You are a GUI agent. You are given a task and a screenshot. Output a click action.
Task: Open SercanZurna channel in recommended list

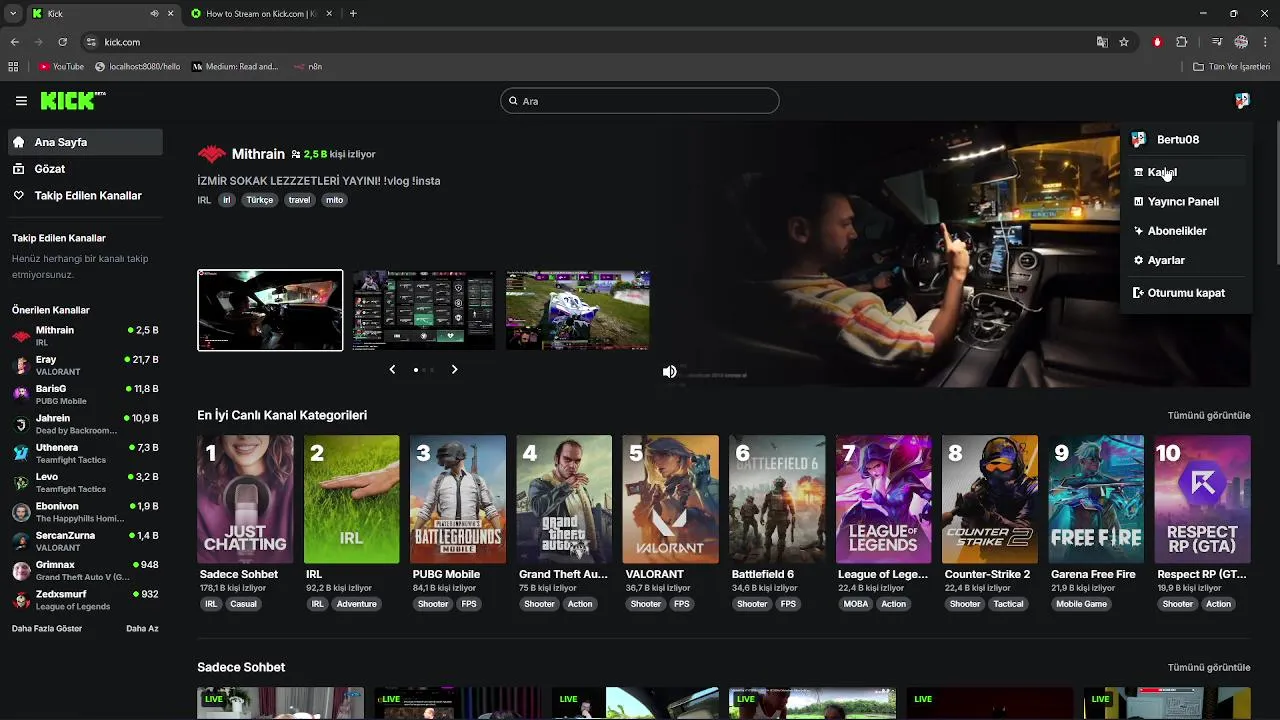tap(85, 541)
